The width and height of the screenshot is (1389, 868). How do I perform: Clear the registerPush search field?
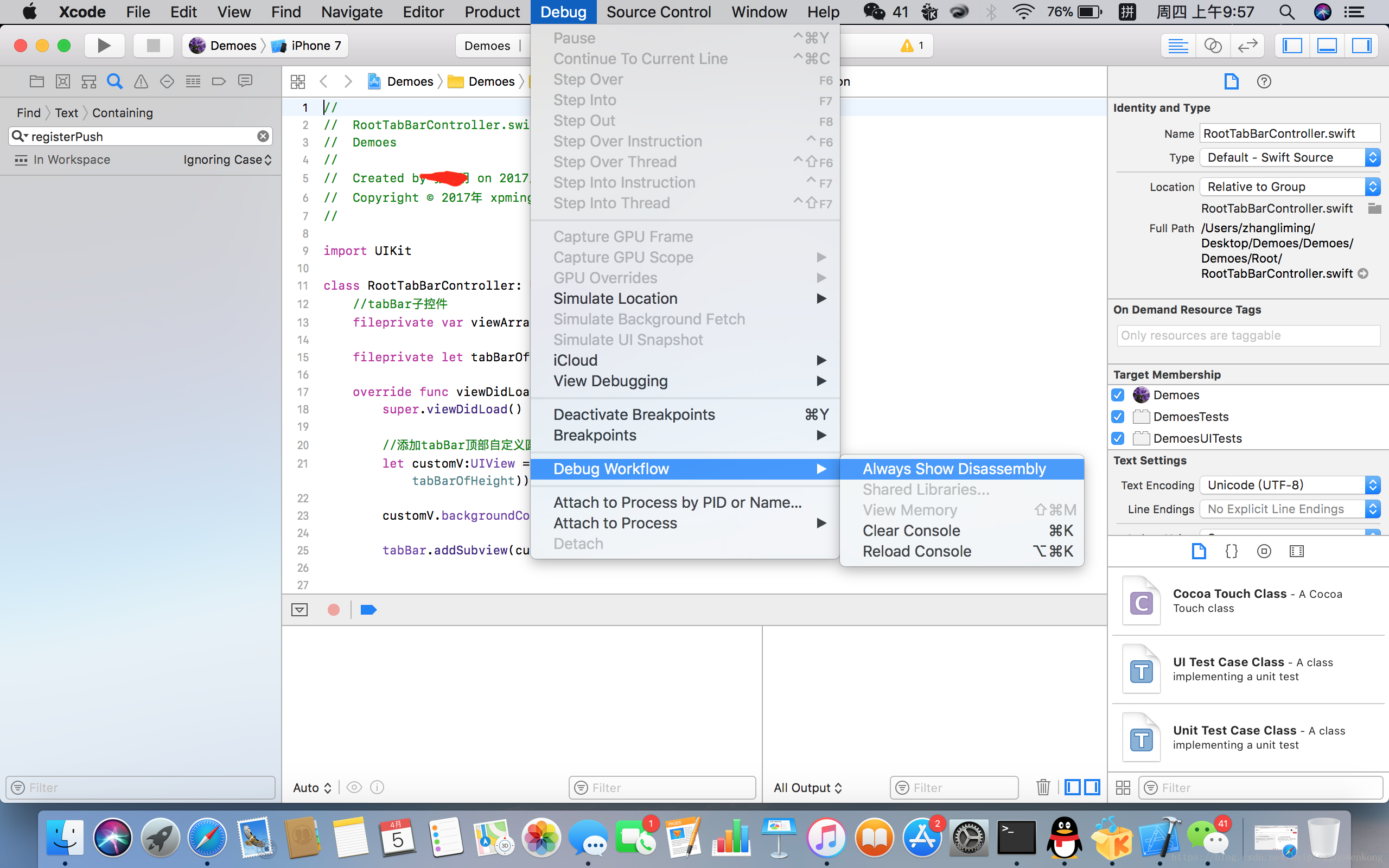tap(263, 136)
